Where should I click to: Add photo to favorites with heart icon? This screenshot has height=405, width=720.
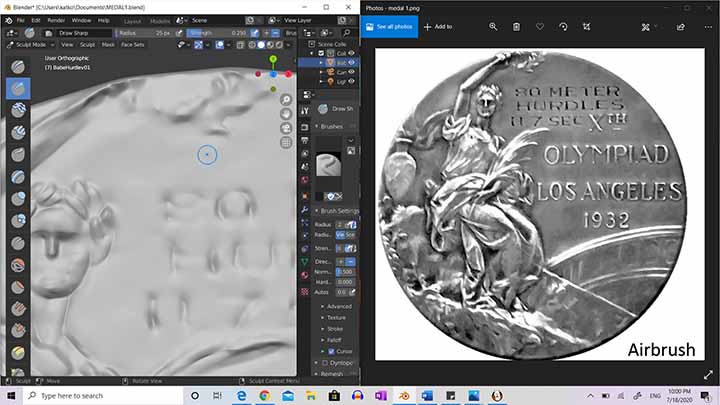point(540,27)
